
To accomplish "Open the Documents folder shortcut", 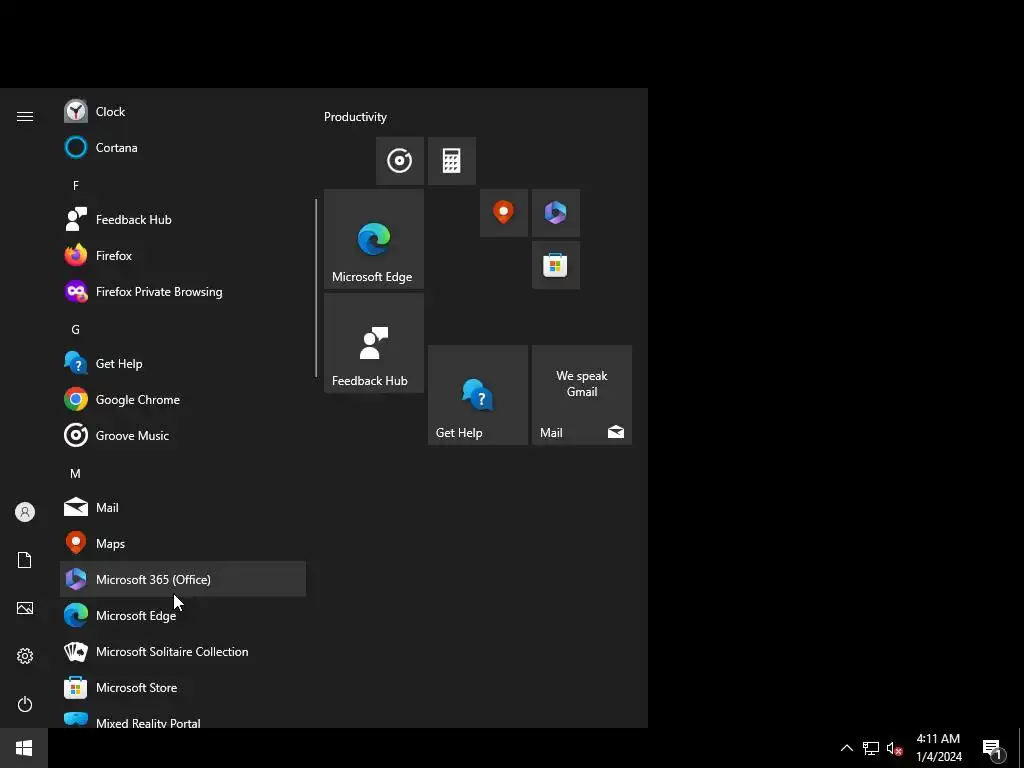I will pyautogui.click(x=25, y=560).
